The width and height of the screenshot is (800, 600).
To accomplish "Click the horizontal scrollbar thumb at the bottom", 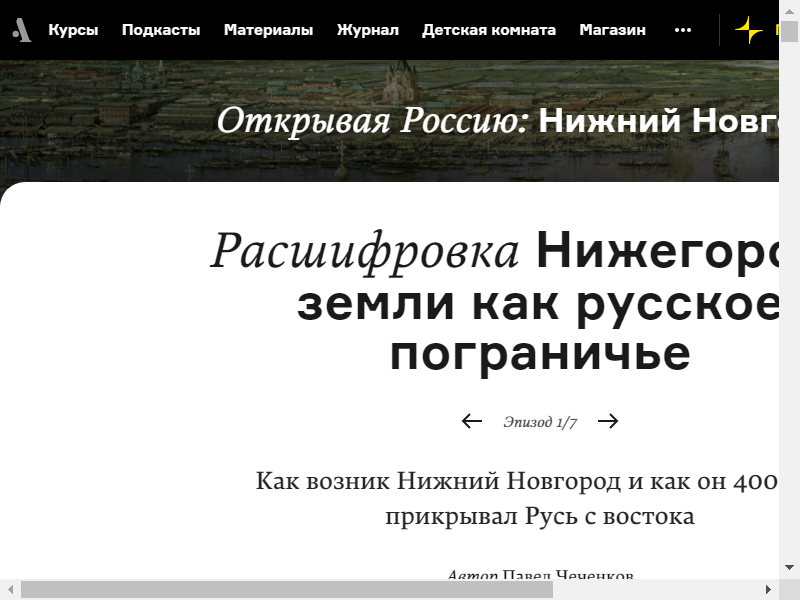I will point(285,590).
